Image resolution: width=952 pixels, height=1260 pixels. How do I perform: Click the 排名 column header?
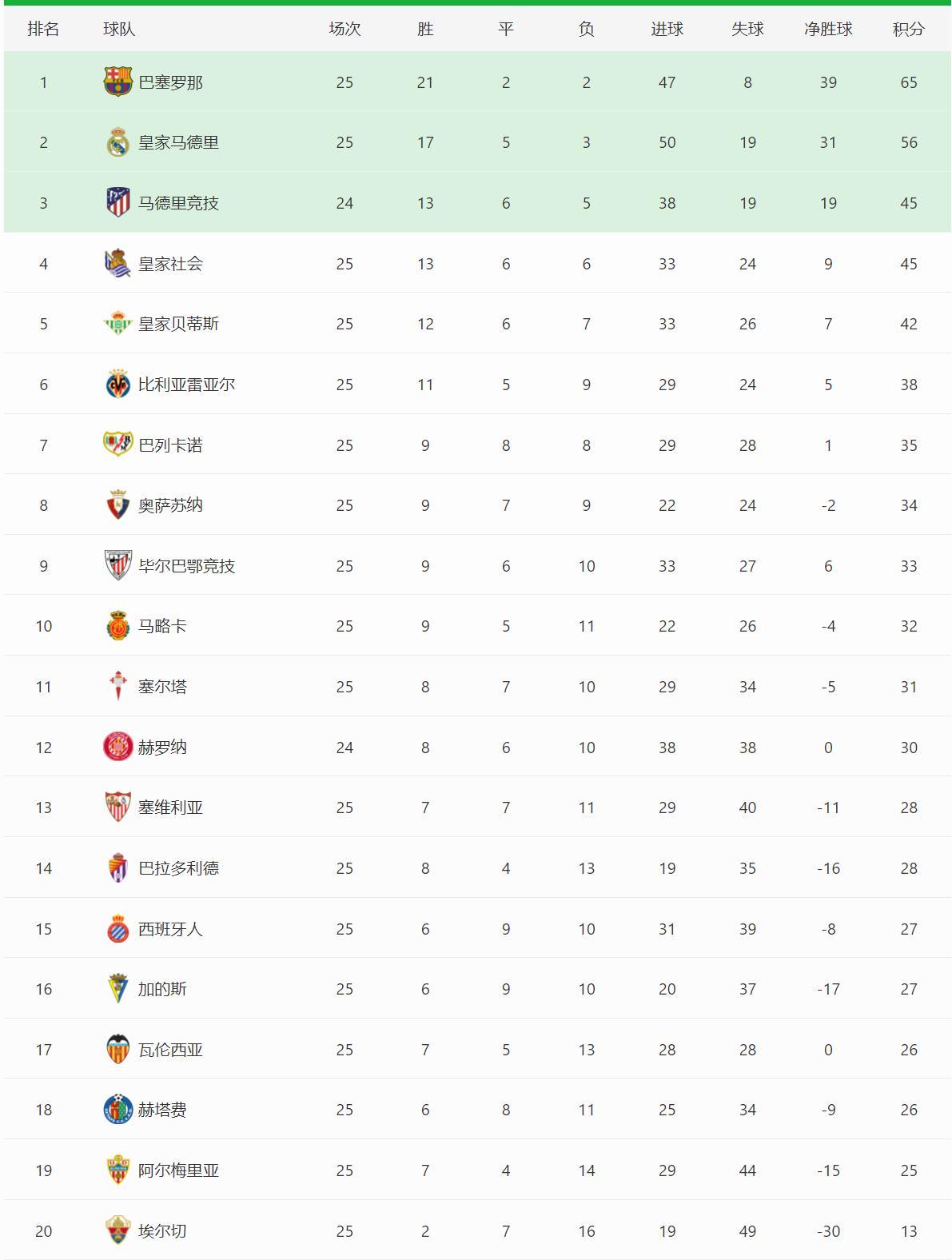point(43,29)
